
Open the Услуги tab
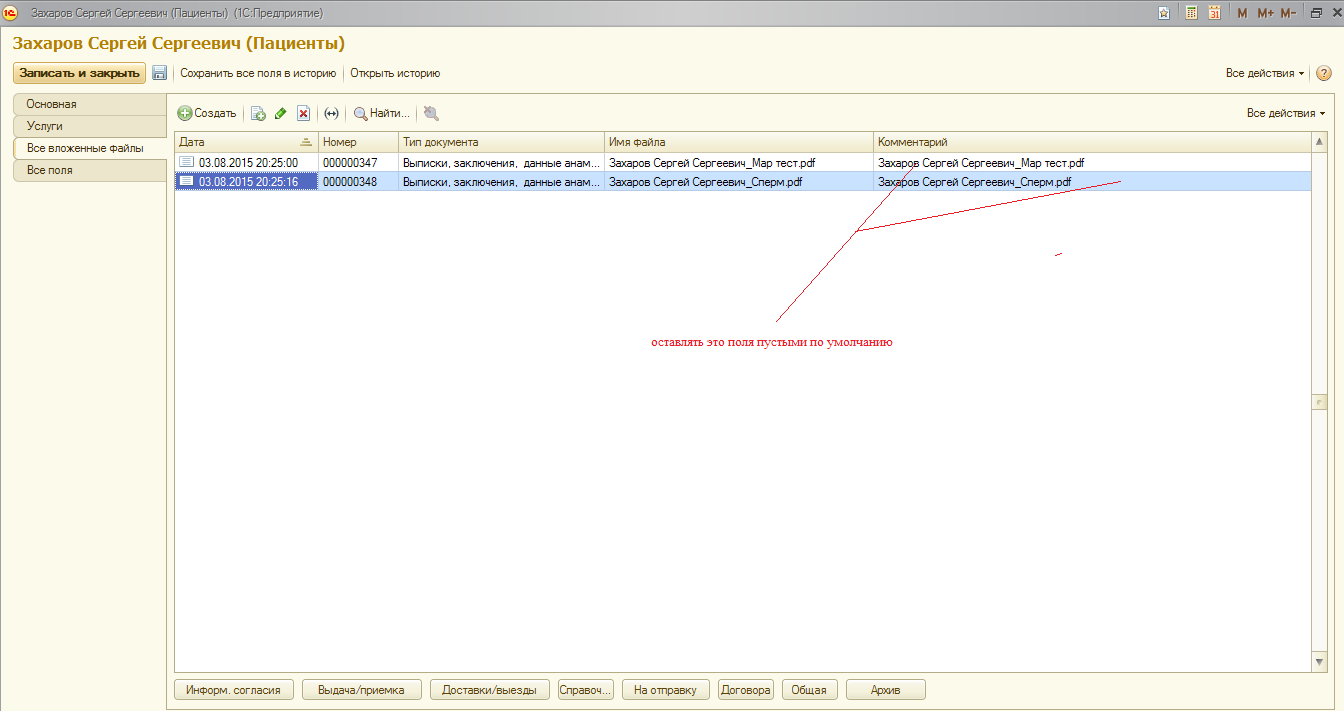88,126
